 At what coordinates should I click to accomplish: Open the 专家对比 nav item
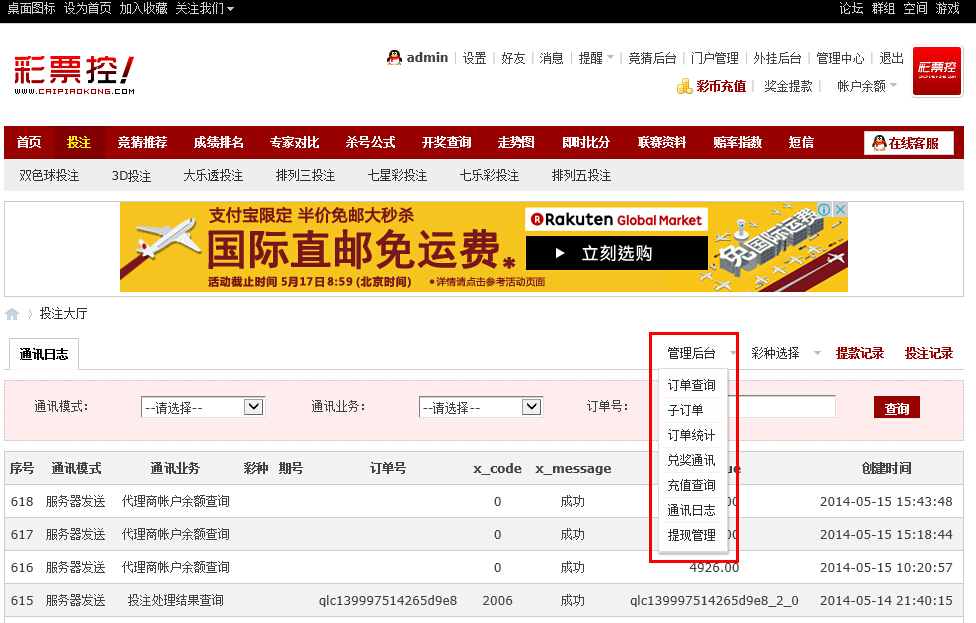(x=294, y=143)
